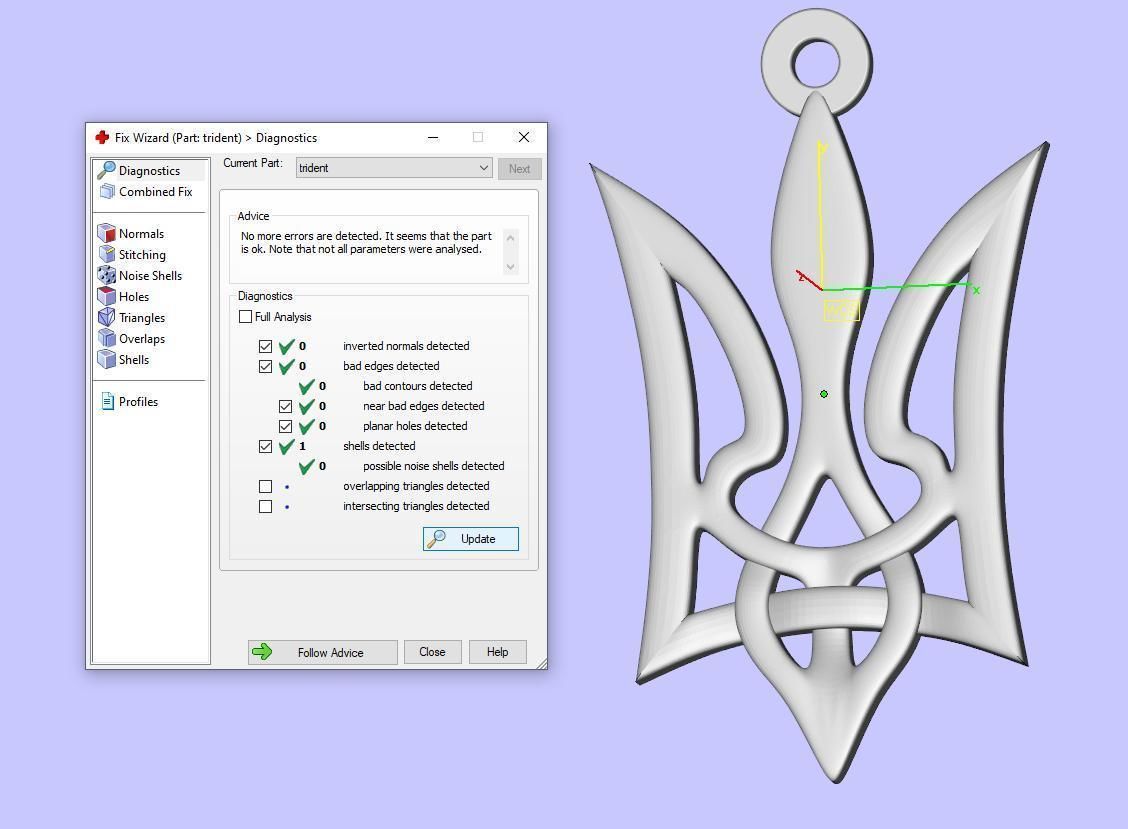
Task: Click the Profiles document icon
Action: point(107,401)
